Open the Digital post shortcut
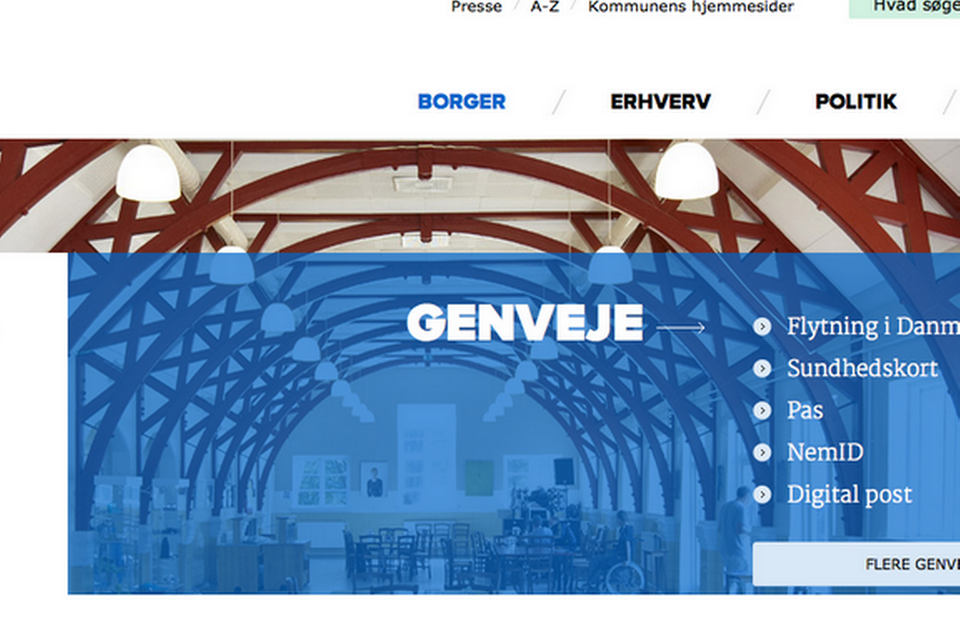This screenshot has width=960, height=640. (849, 495)
